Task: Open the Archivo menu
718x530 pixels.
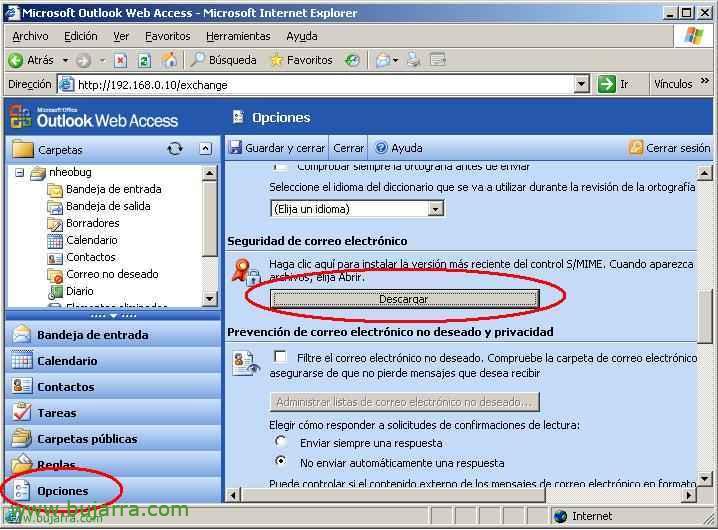Action: [x=30, y=36]
